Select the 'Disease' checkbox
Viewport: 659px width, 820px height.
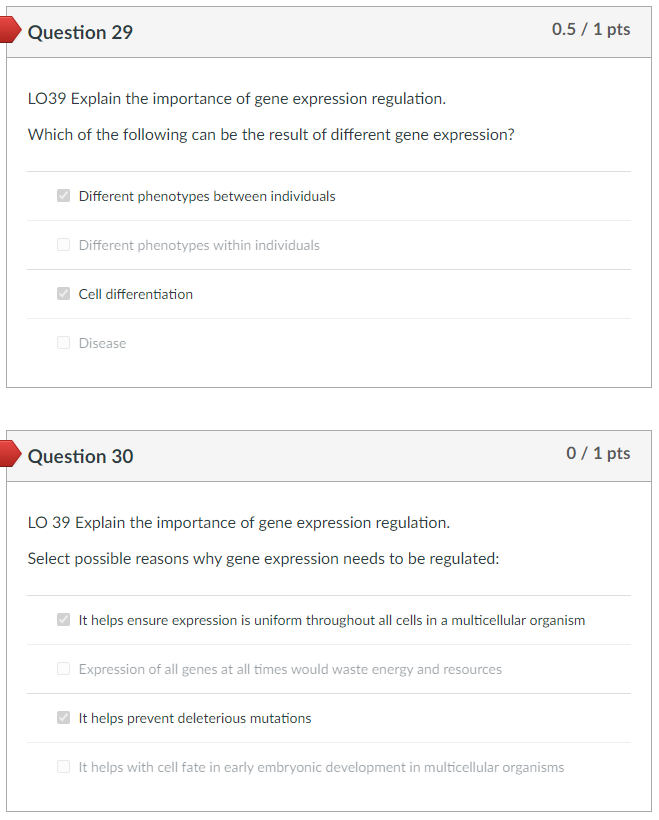click(63, 342)
